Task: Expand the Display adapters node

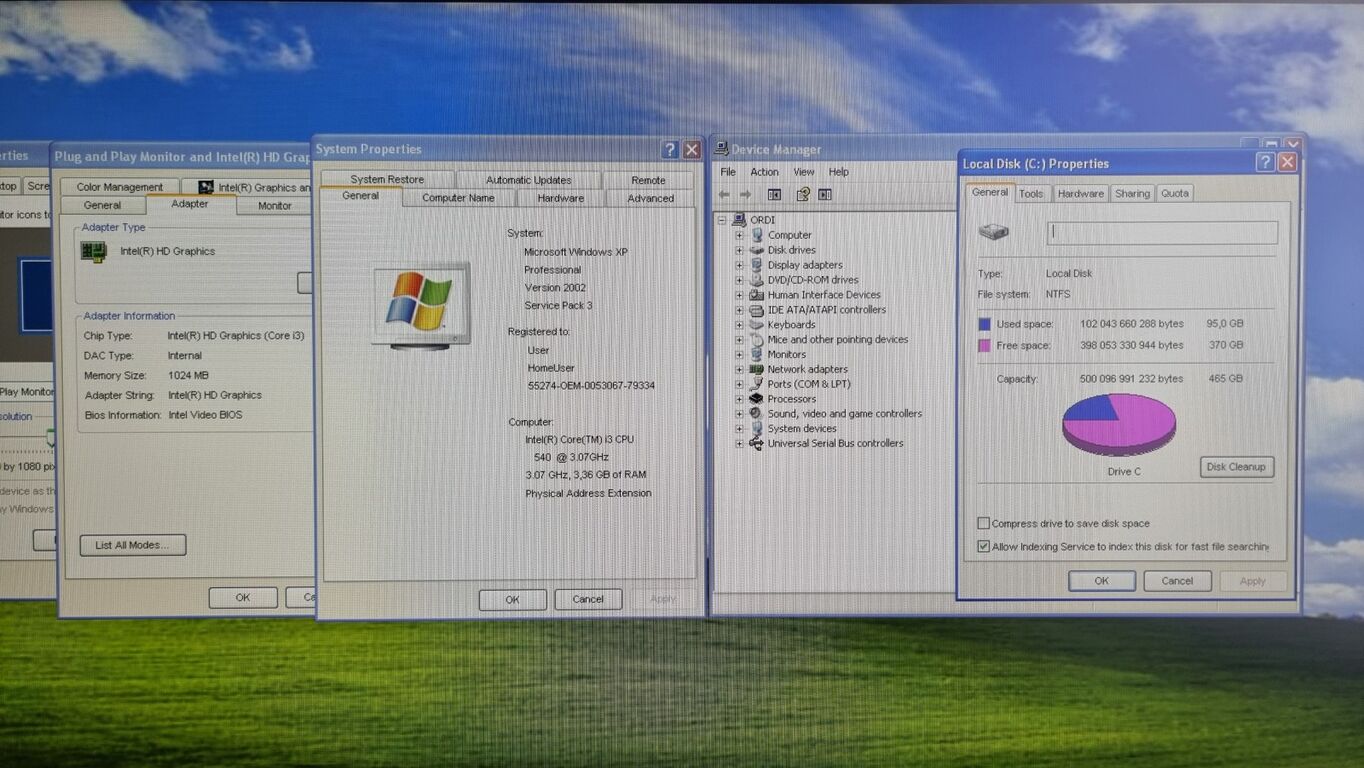Action: point(740,265)
